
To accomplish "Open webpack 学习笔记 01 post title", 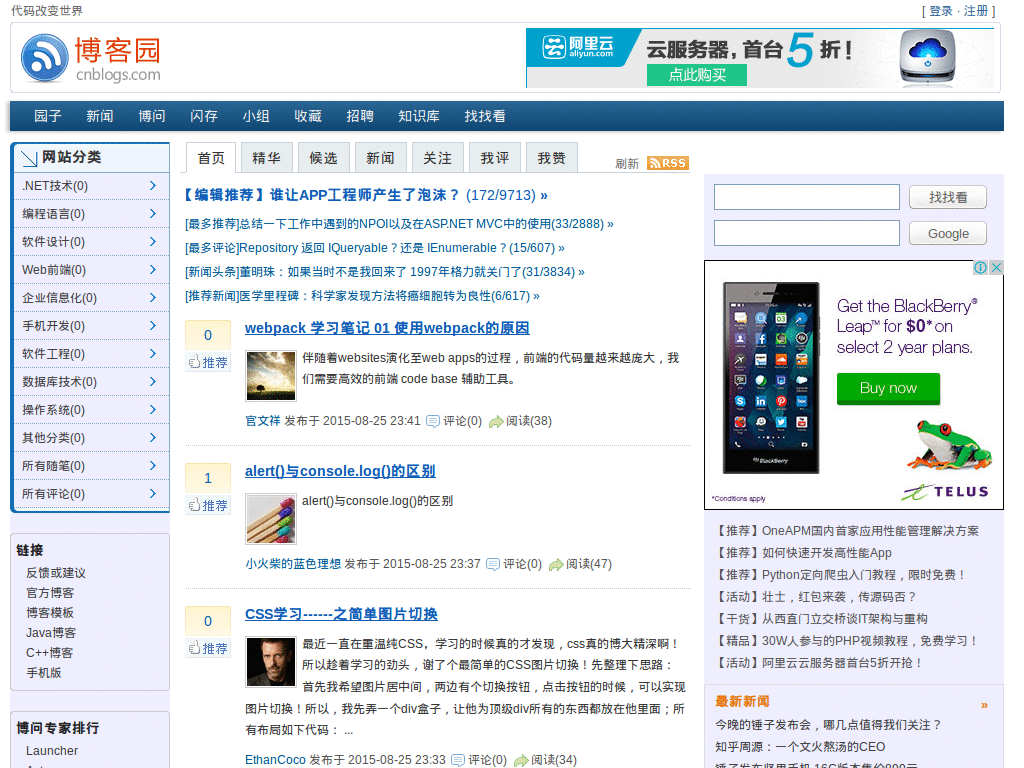I will pyautogui.click(x=387, y=328).
